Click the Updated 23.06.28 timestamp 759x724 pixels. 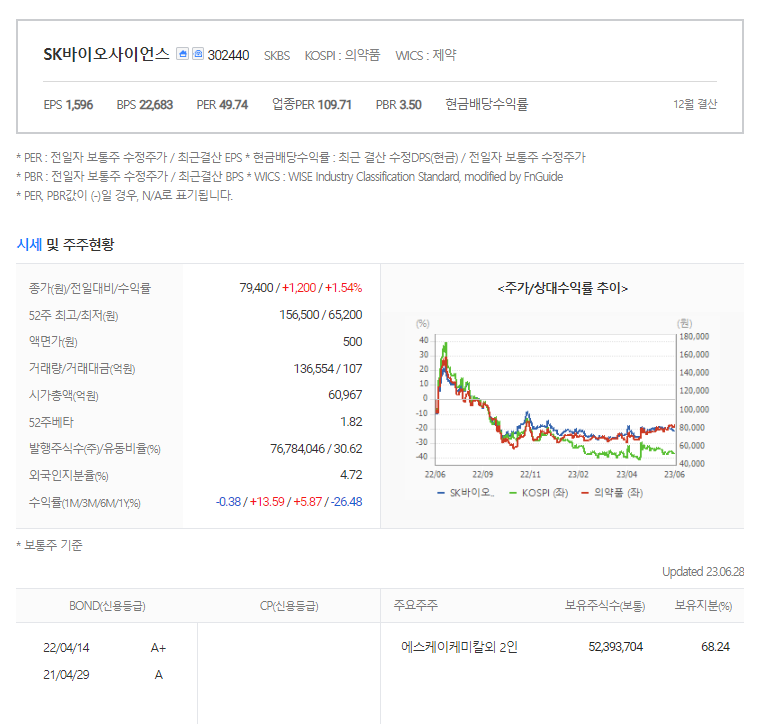[703, 572]
